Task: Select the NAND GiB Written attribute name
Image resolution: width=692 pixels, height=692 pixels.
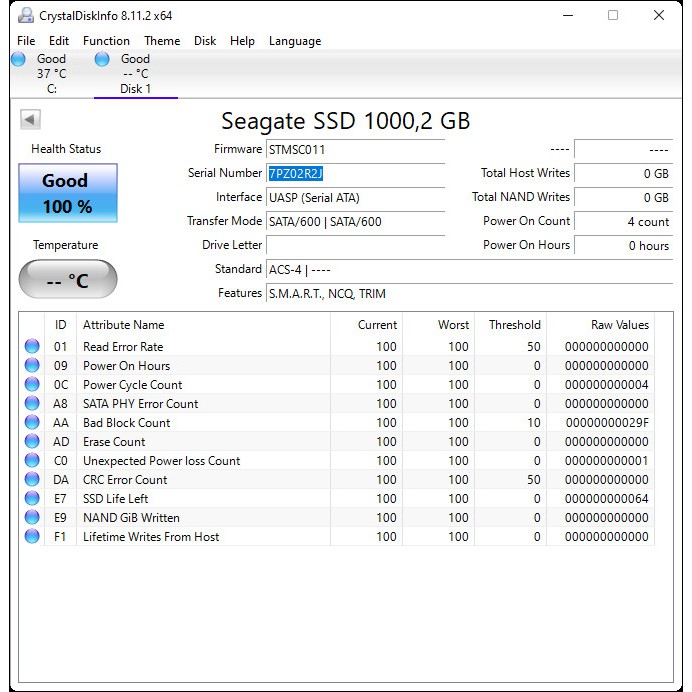Action: coord(132,518)
